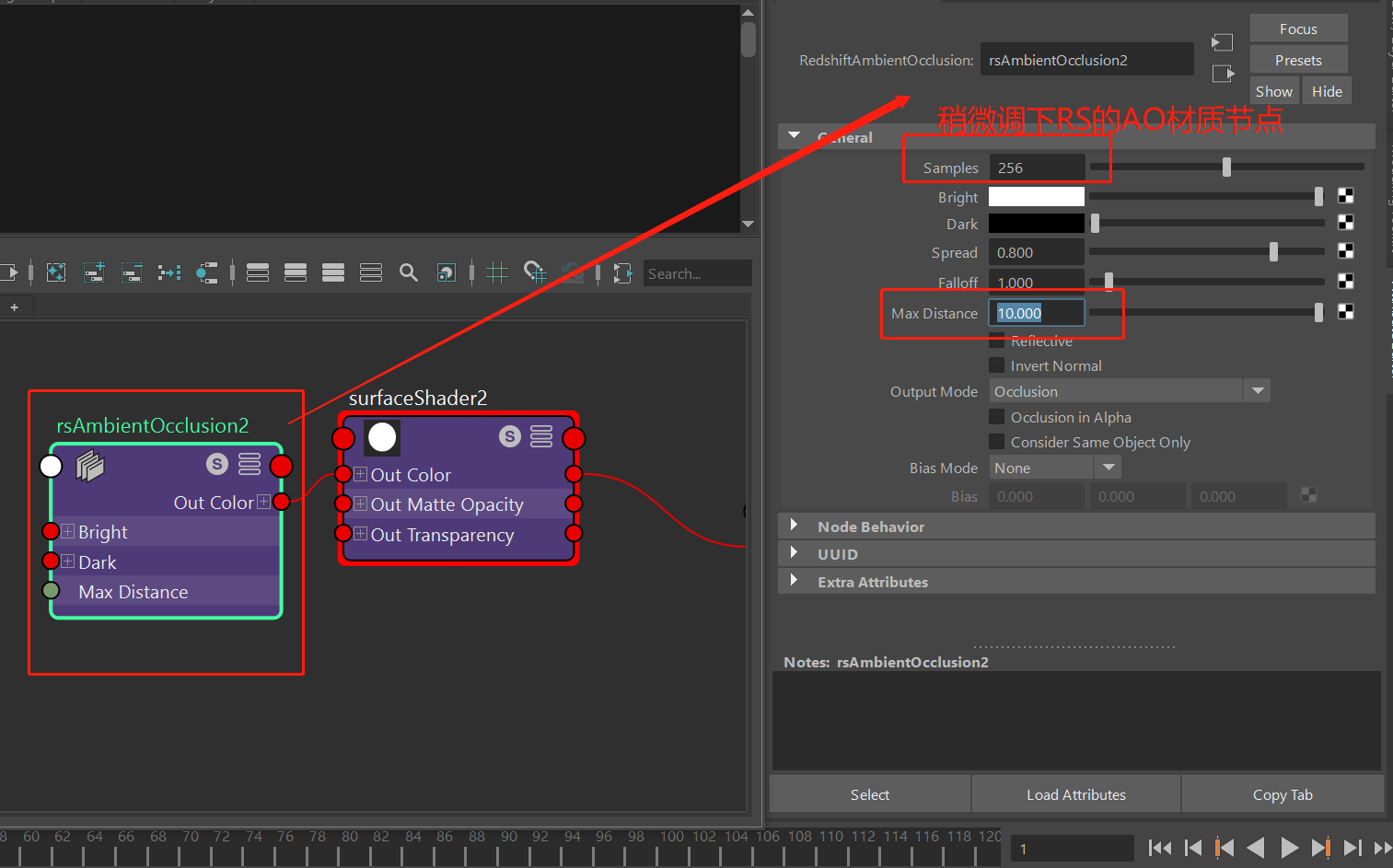Expand Out Transparency on surfaceShader2 node
Viewport: 1393px width, 868px height.
point(360,534)
